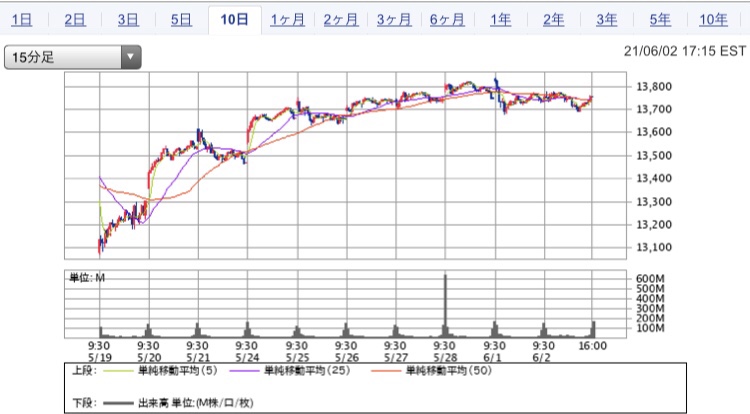Click the 13,800 price axis label

point(654,87)
